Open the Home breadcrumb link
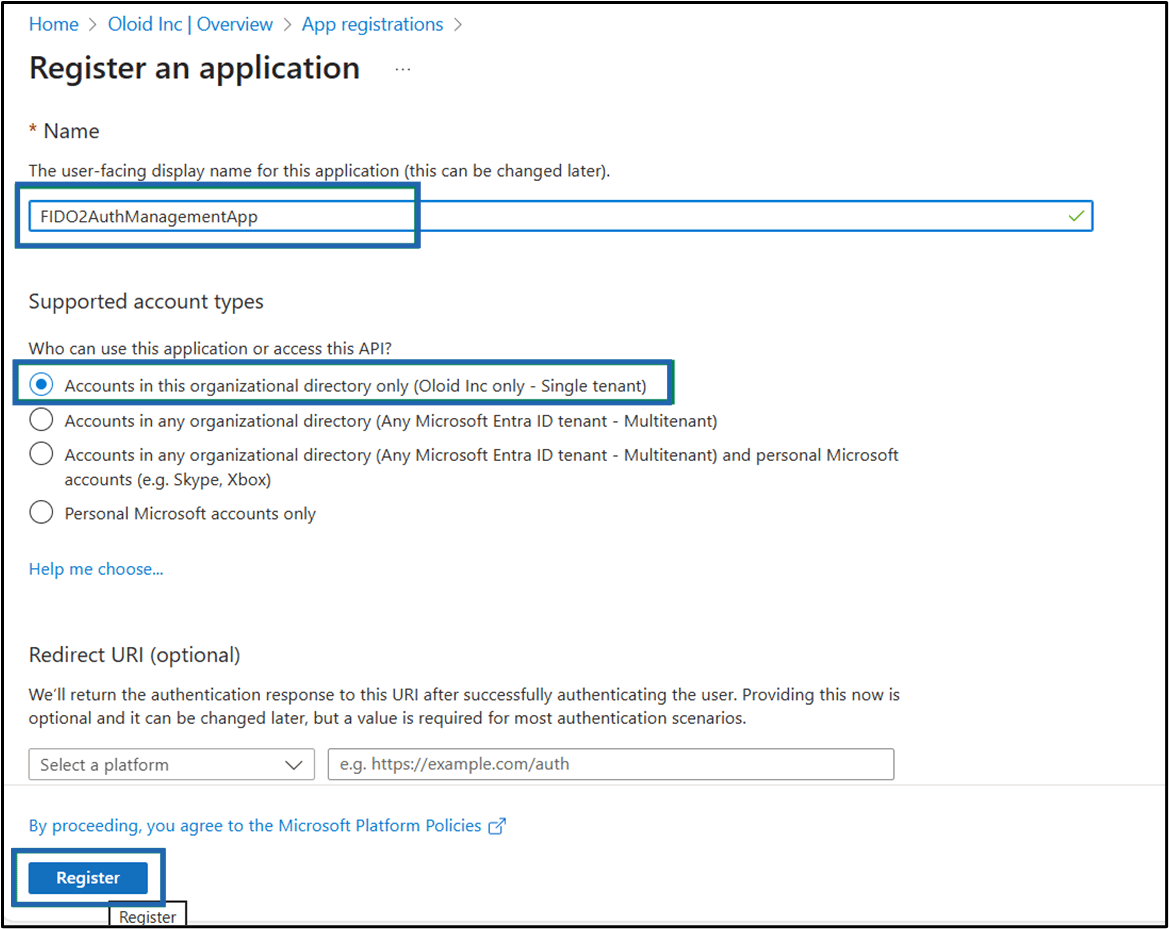 [x=54, y=25]
